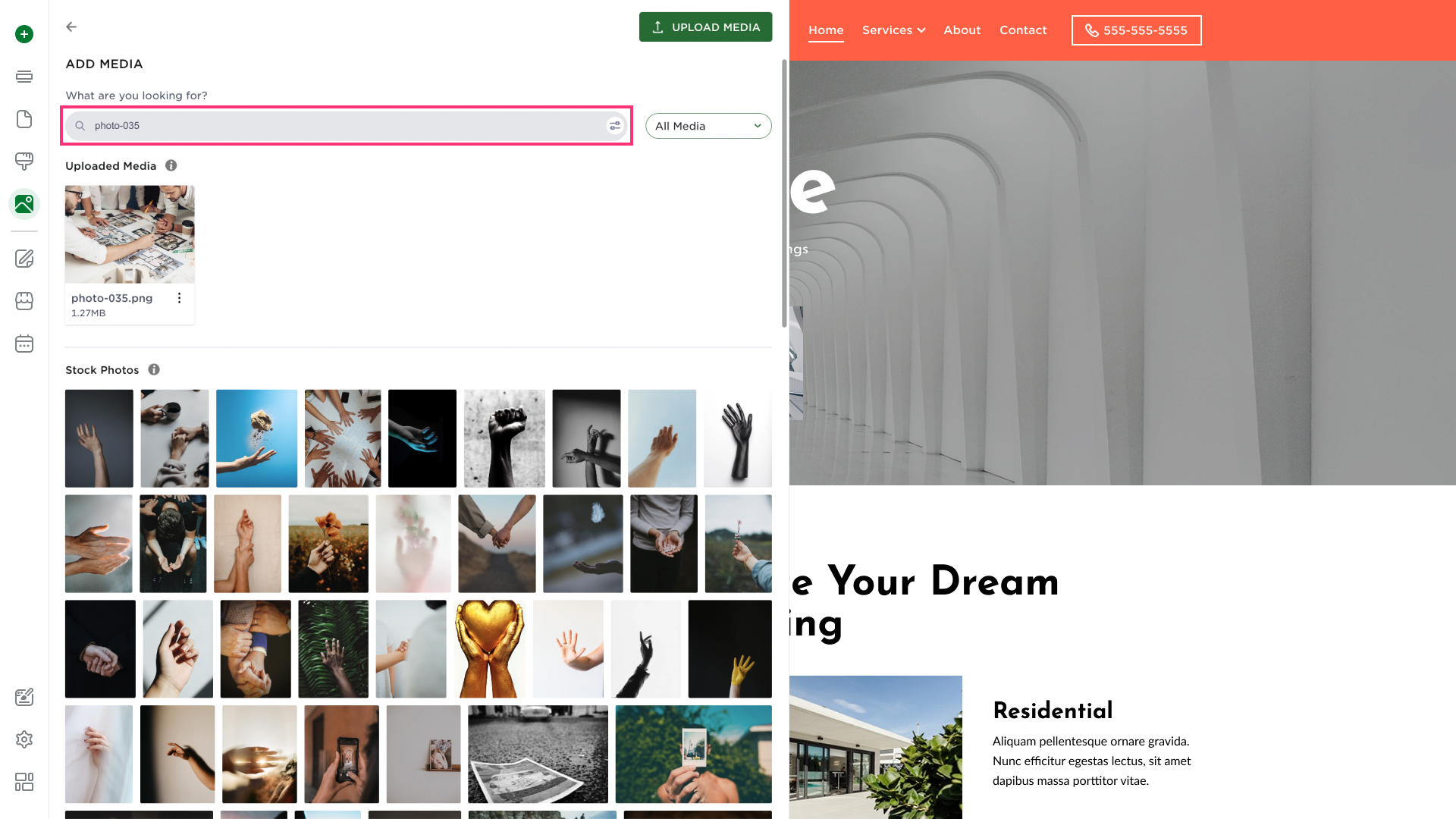The image size is (1456, 819).
Task: Click the photo-035 search input field
Action: coord(347,126)
